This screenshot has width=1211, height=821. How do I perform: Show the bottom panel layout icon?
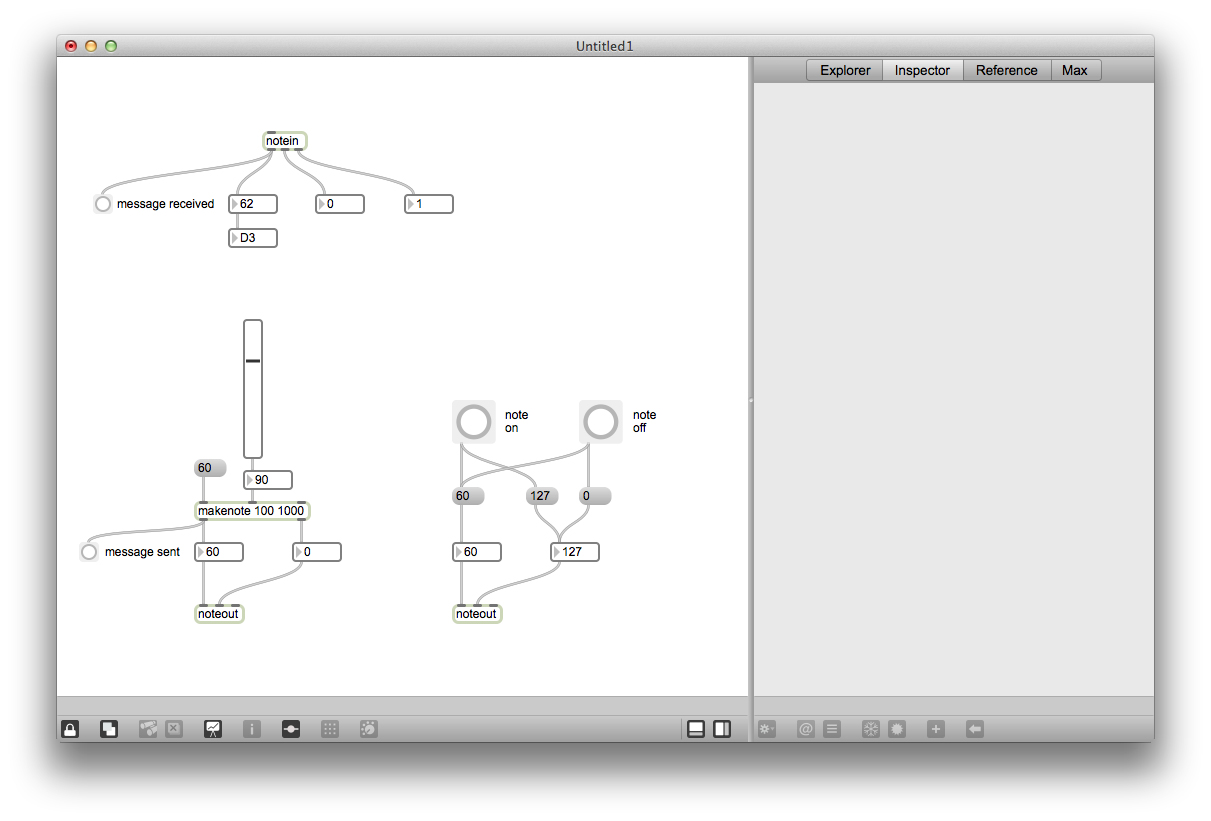pyautogui.click(x=696, y=729)
